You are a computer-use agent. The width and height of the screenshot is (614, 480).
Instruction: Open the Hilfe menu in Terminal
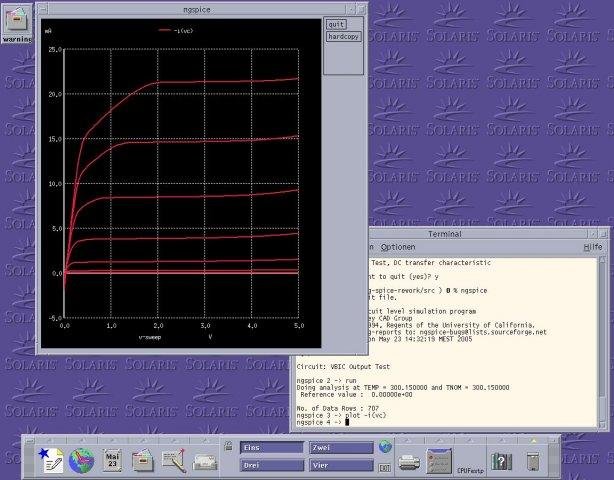point(592,247)
